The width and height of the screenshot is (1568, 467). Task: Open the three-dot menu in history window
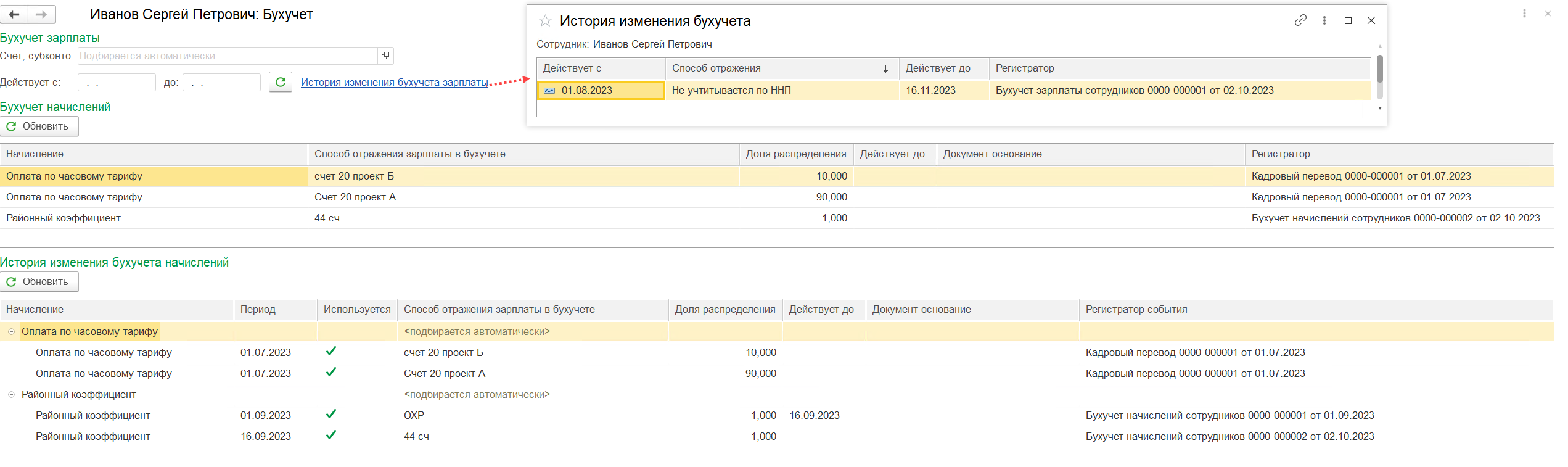pyautogui.click(x=1324, y=20)
